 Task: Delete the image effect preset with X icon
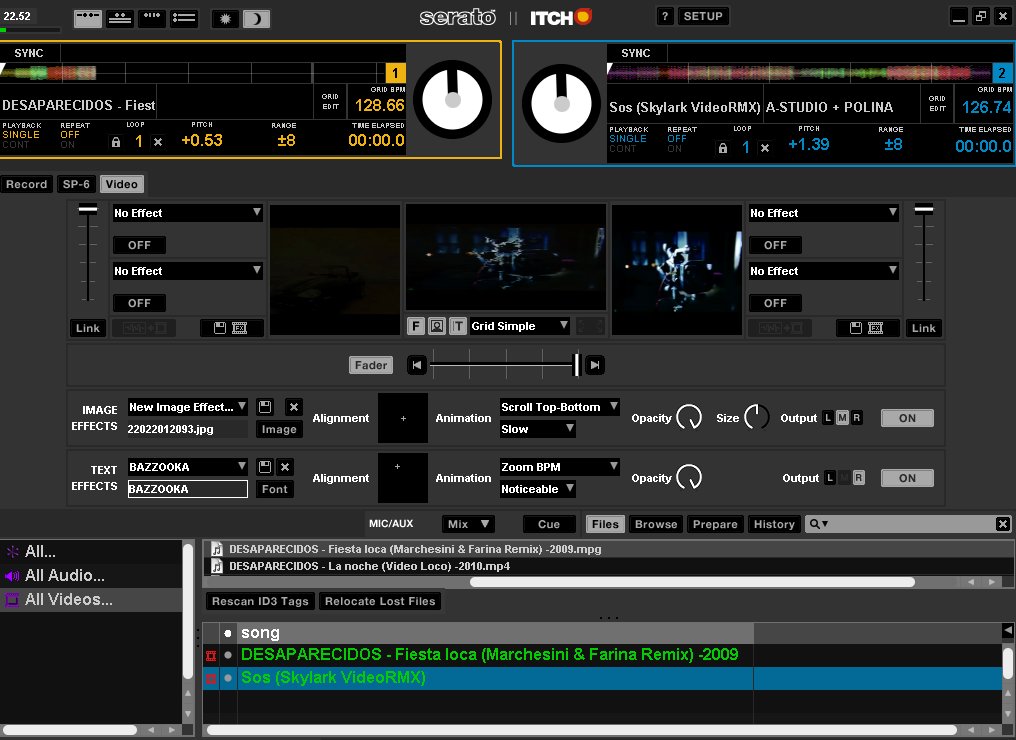(x=294, y=407)
